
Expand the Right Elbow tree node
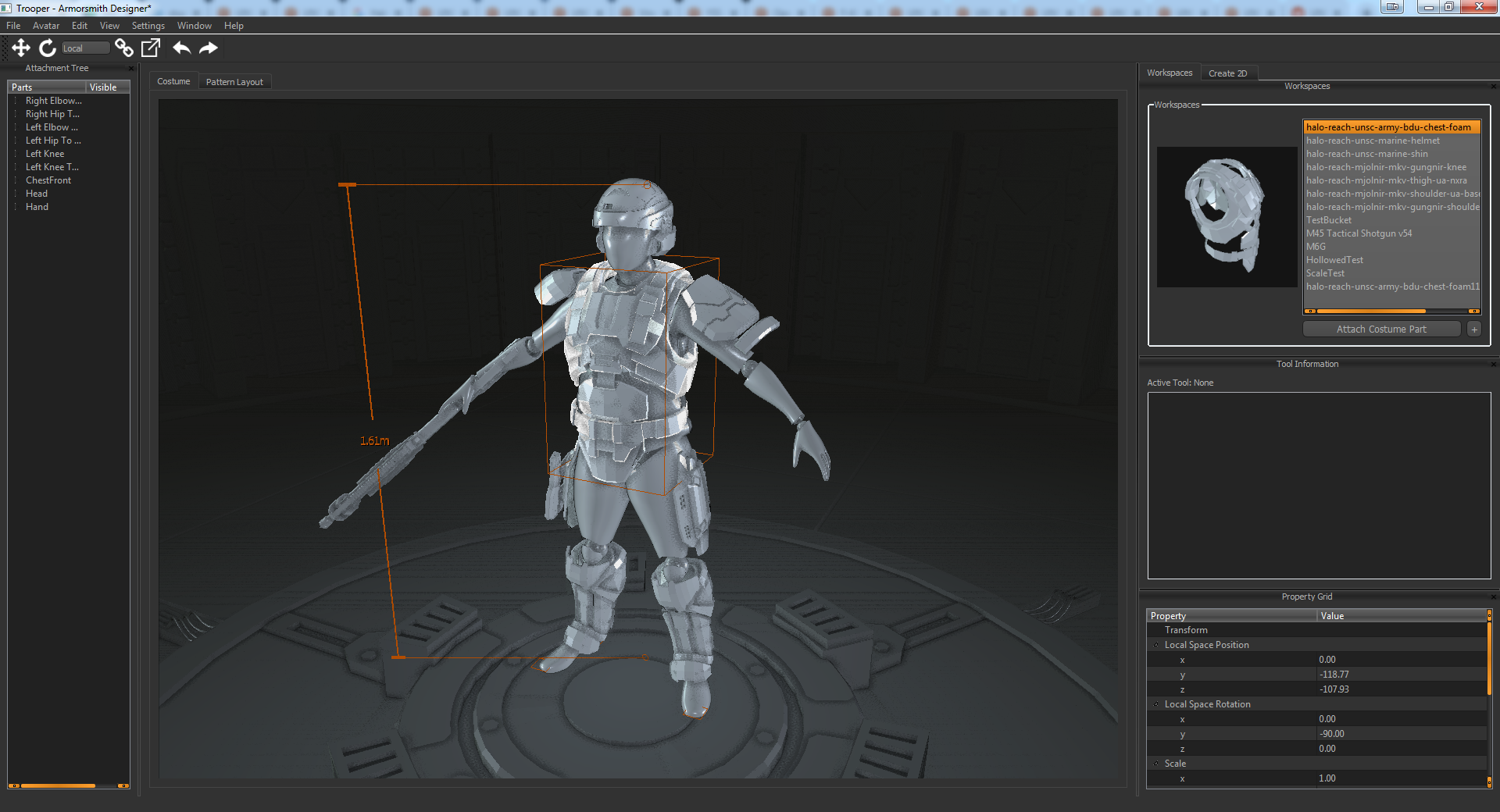click(x=16, y=101)
